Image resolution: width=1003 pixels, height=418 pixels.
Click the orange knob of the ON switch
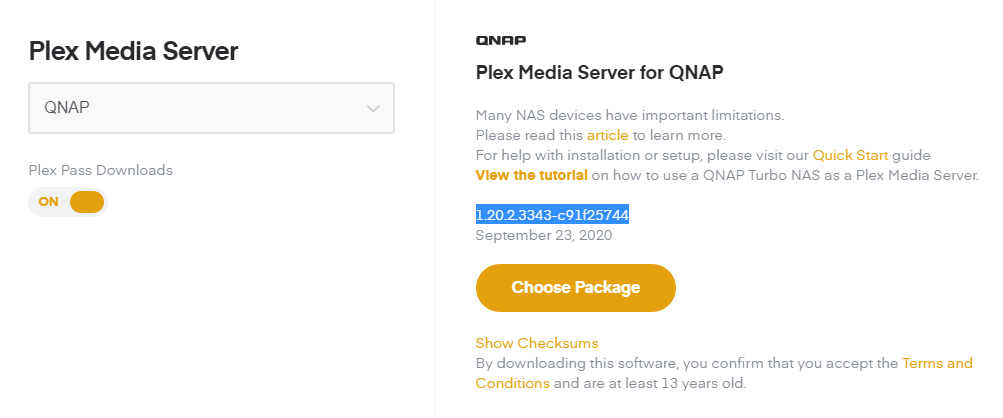tap(86, 202)
